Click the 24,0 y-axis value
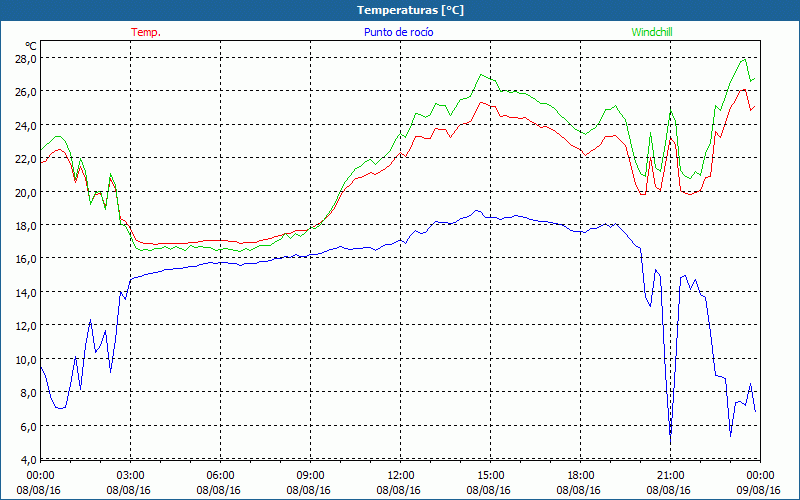This screenshot has height=500, width=800. click(26, 126)
